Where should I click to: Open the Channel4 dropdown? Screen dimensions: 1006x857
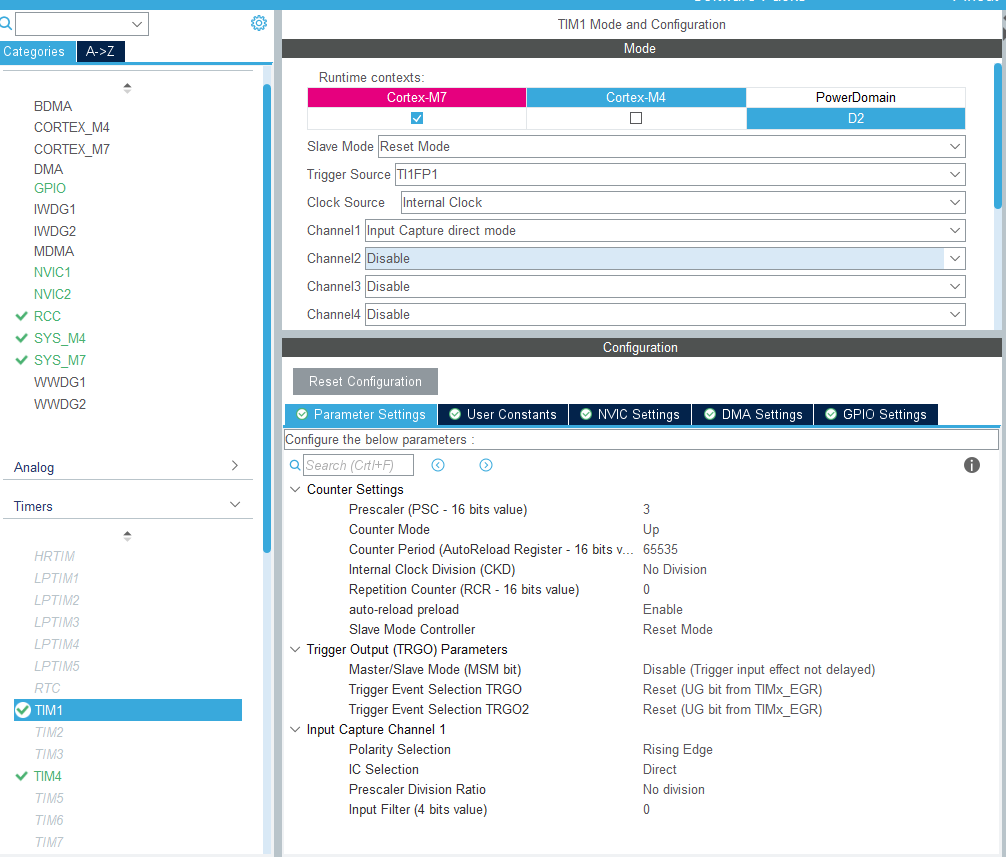(665, 314)
